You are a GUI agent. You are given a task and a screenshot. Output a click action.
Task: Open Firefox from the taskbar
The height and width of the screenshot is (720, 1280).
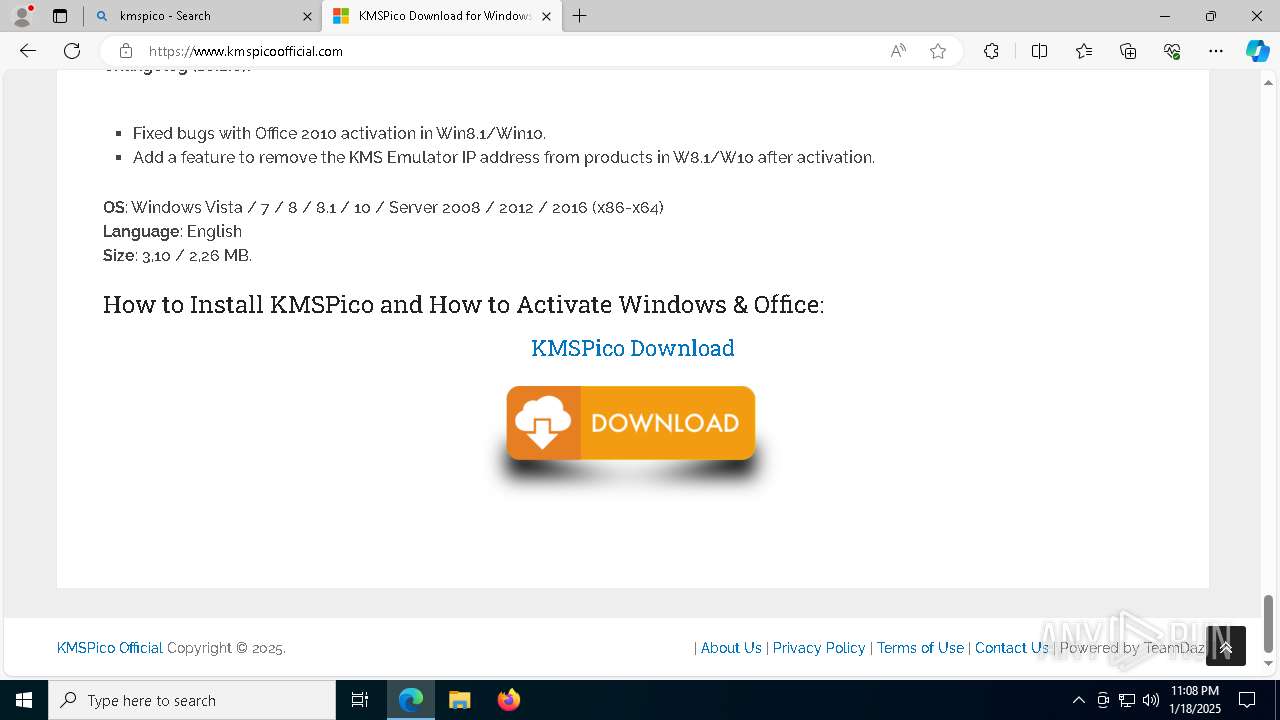[x=509, y=700]
